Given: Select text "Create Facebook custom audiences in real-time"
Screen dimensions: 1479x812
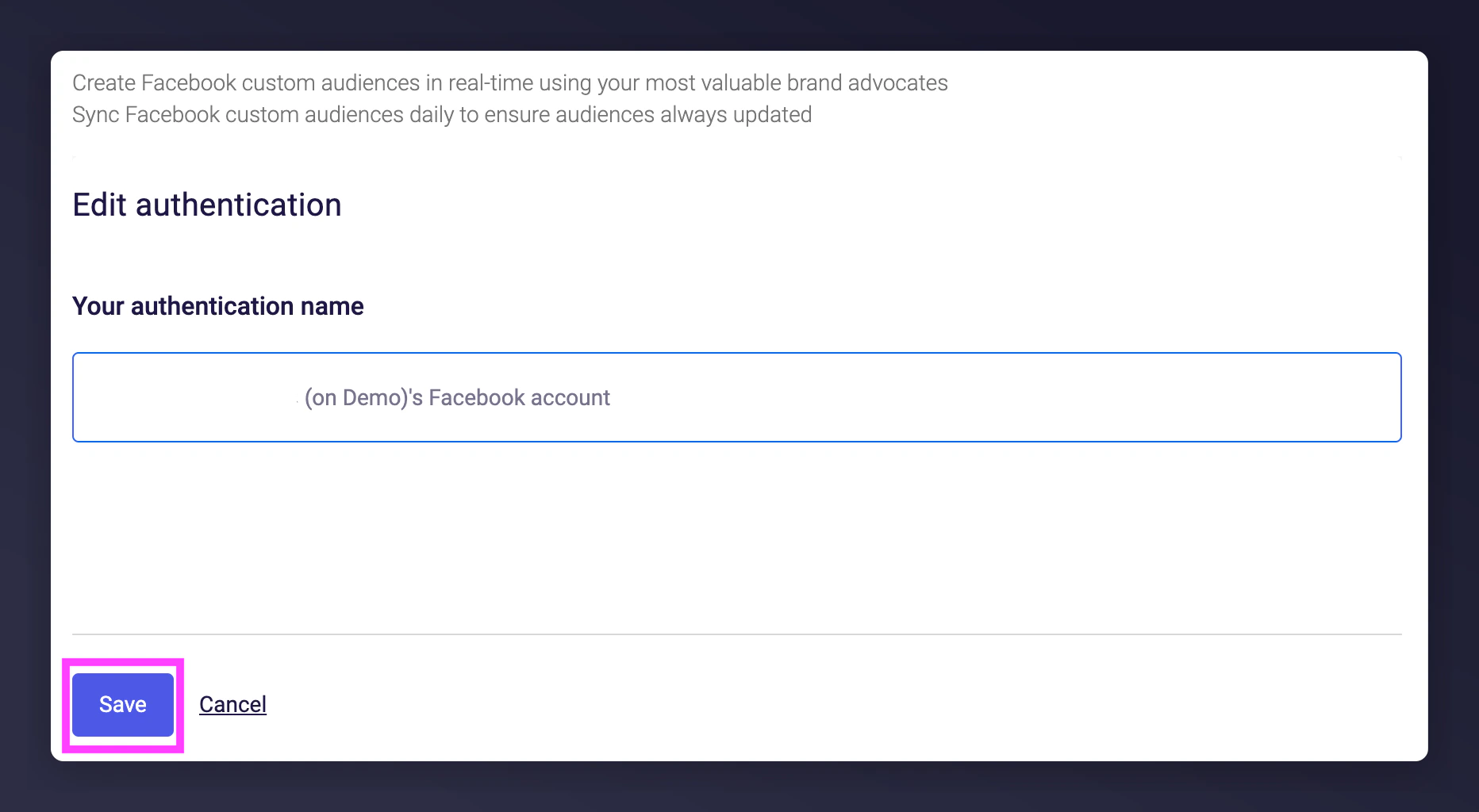Looking at the screenshot, I should point(302,82).
